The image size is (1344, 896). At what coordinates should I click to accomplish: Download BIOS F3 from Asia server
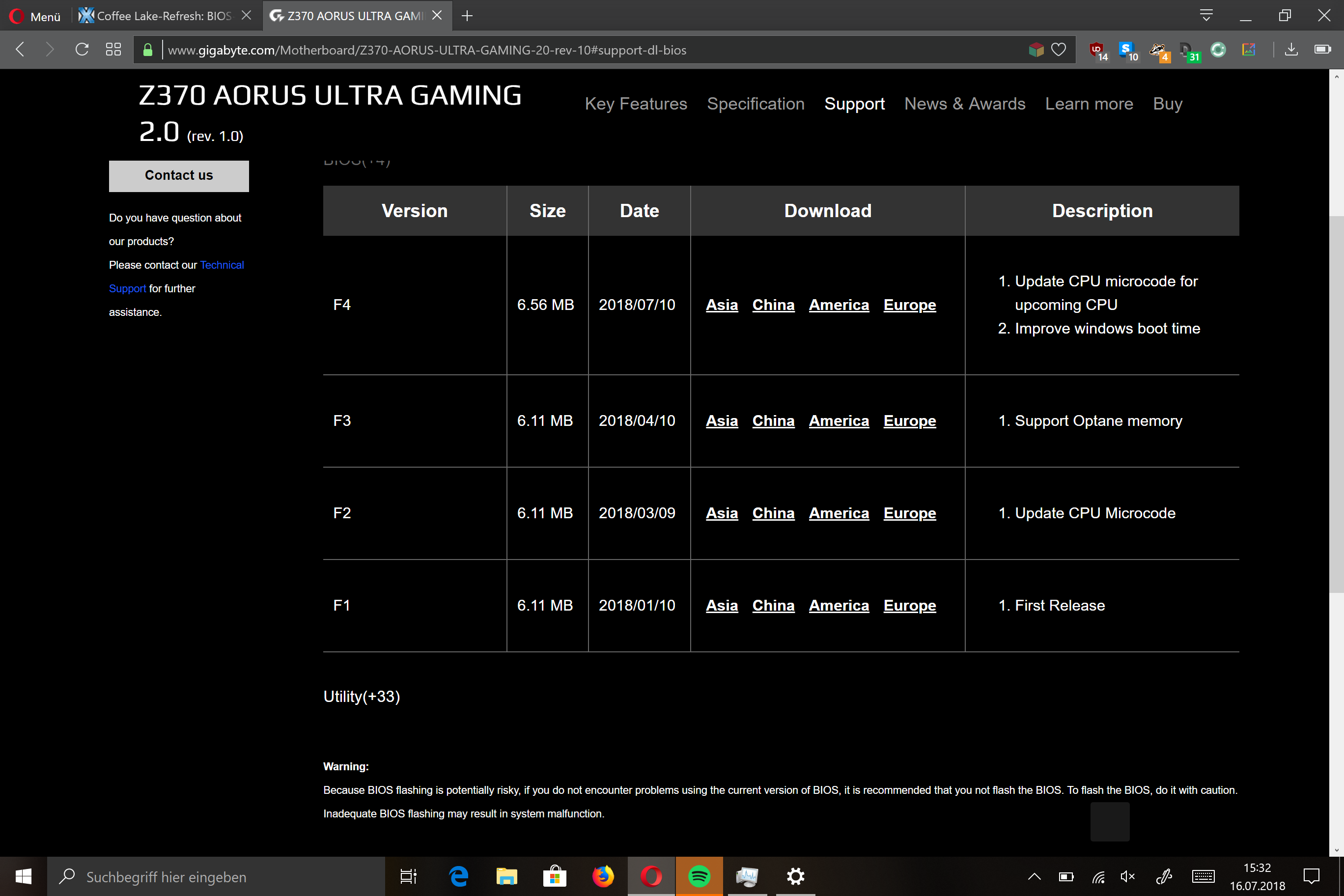[x=722, y=421]
